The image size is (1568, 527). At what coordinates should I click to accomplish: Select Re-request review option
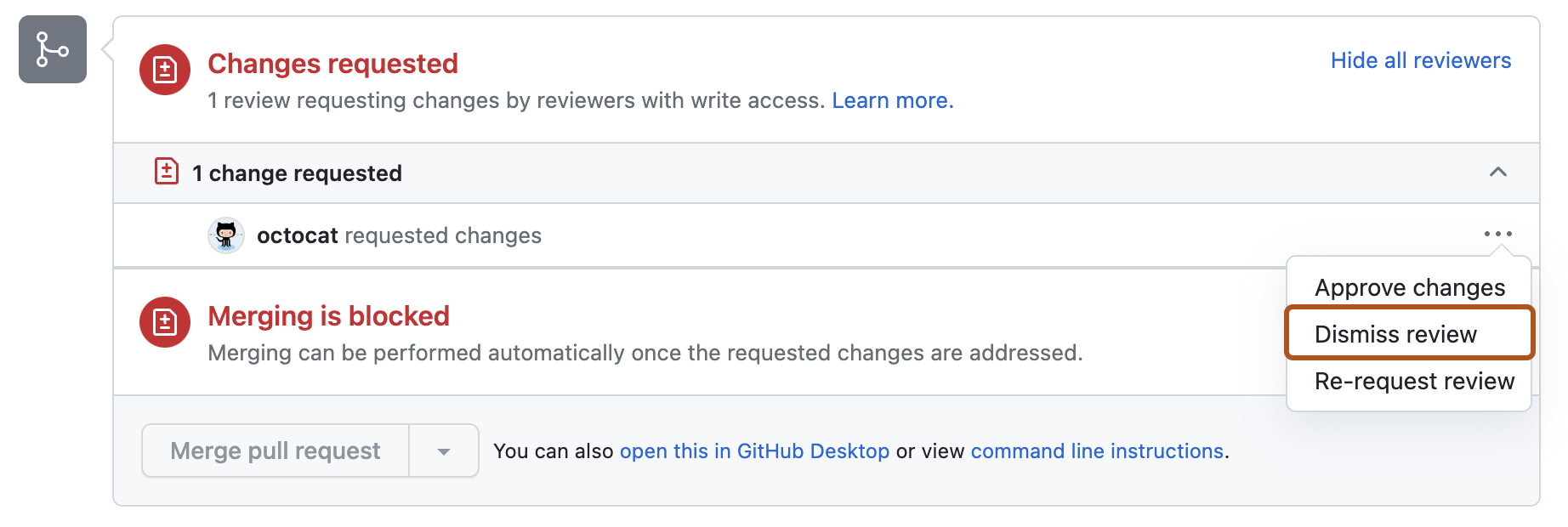pyautogui.click(x=1413, y=381)
